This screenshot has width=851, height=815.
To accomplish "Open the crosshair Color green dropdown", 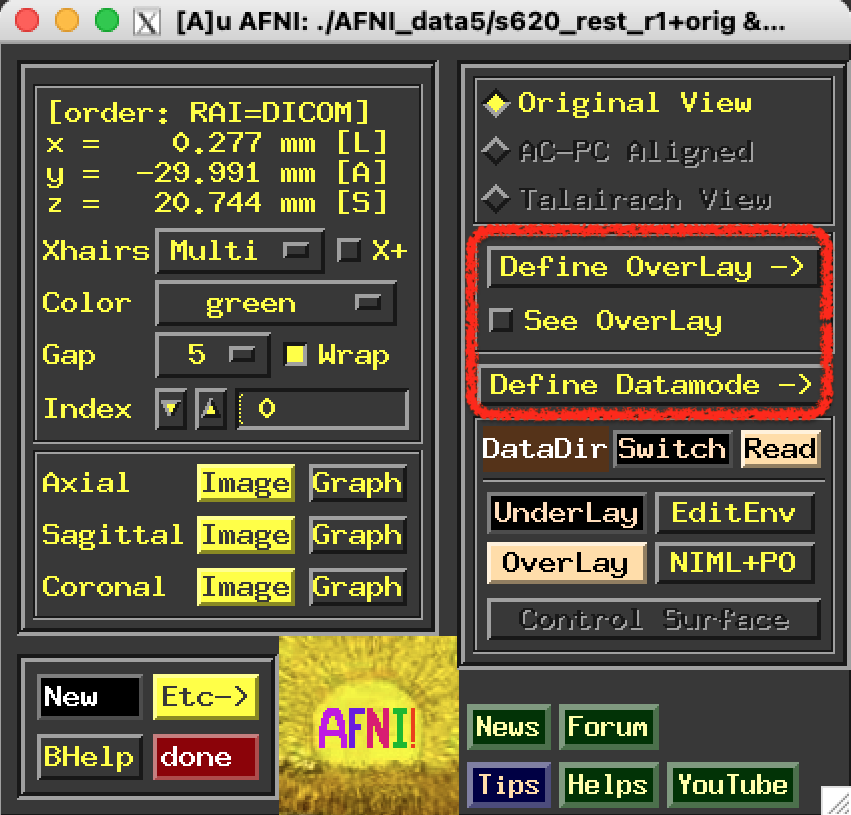I will pyautogui.click(x=275, y=303).
